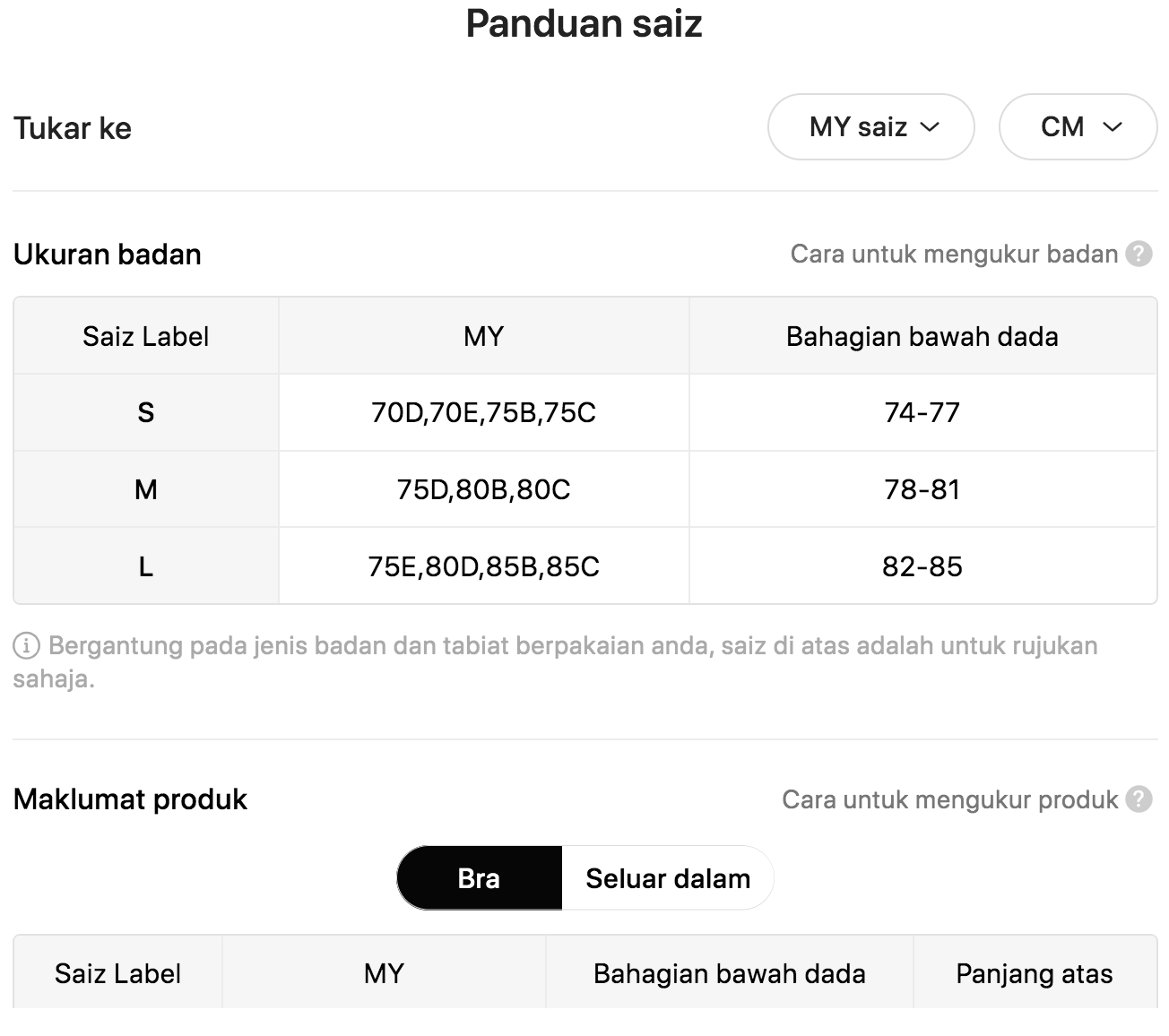Click the 82-85 underbust measurement cell

tap(922, 566)
